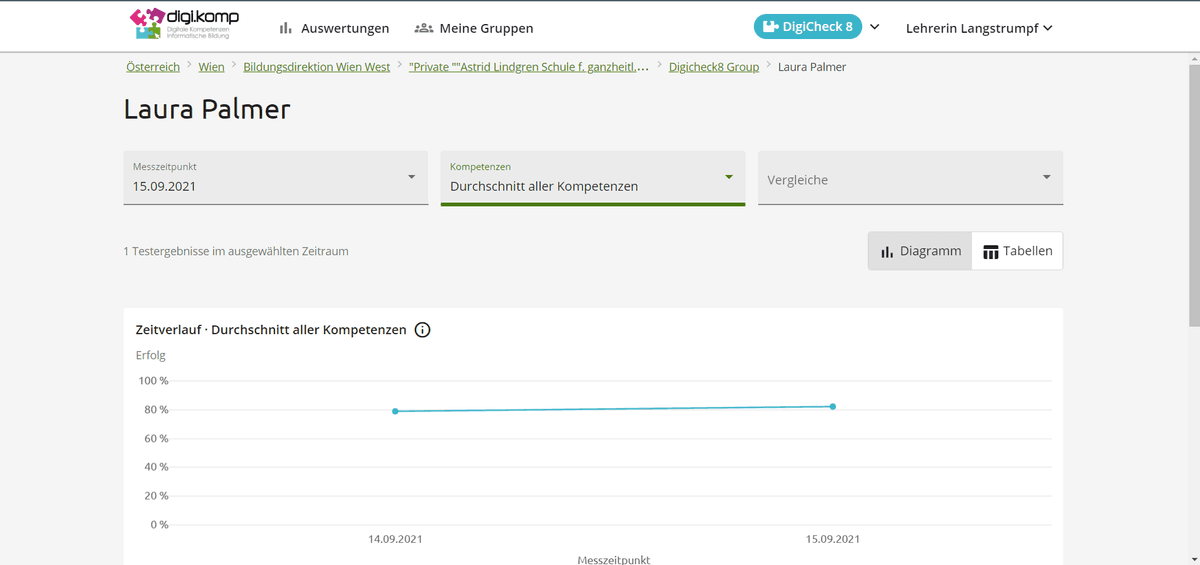1200x565 pixels.
Task: Click the puzzle icon in DigiCheck 8 badge
Action: (770, 27)
